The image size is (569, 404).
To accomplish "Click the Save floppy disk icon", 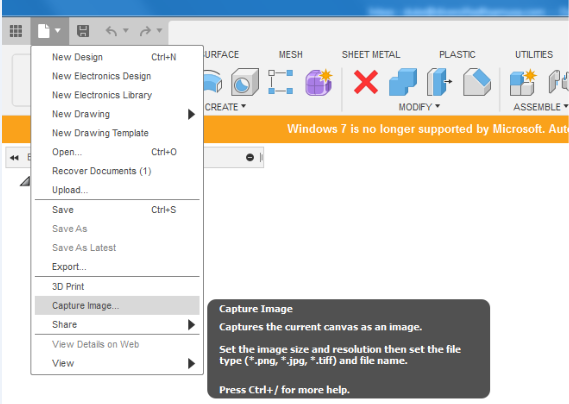I will pos(83,31).
